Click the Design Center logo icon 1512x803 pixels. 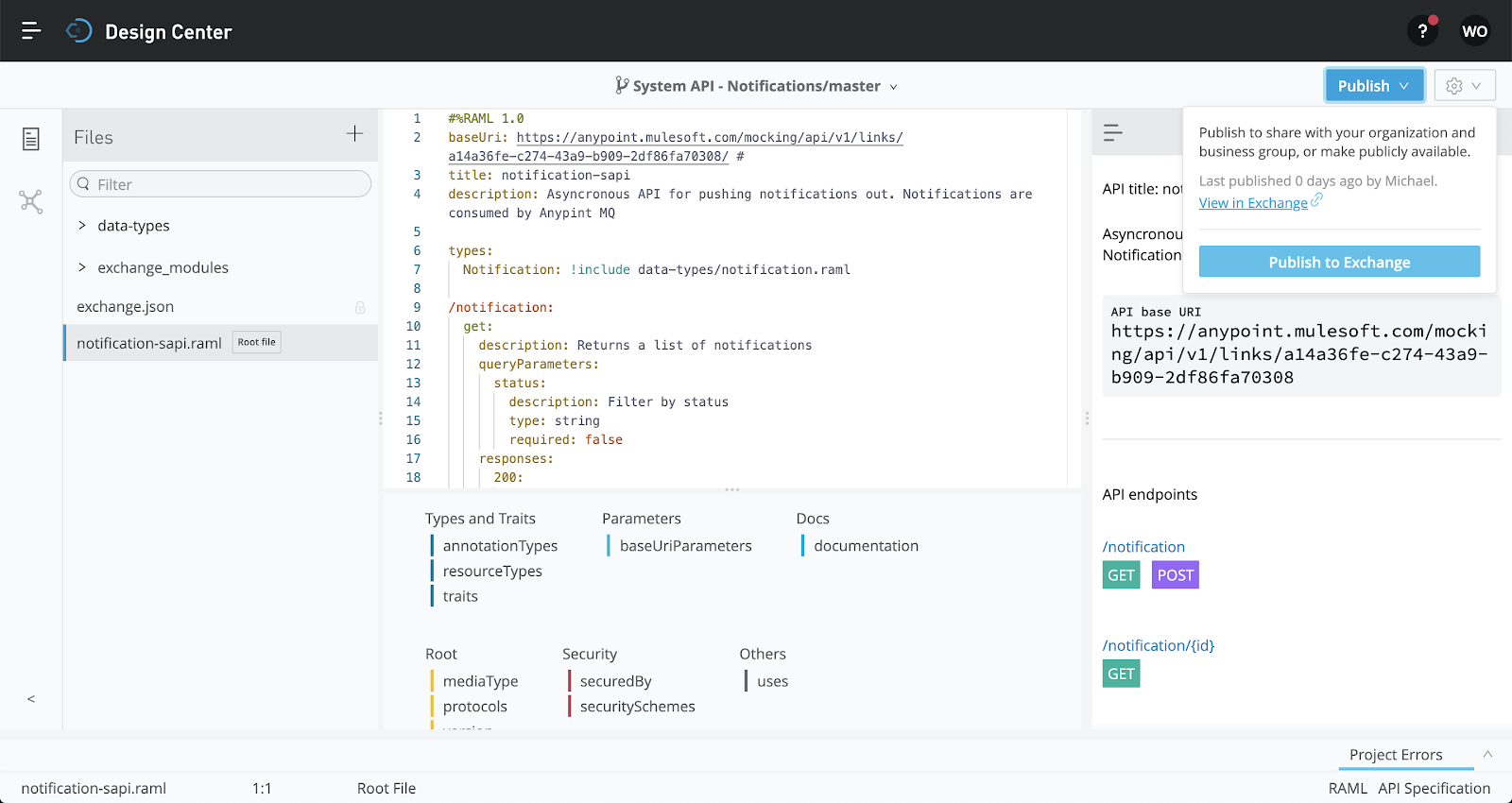79,31
